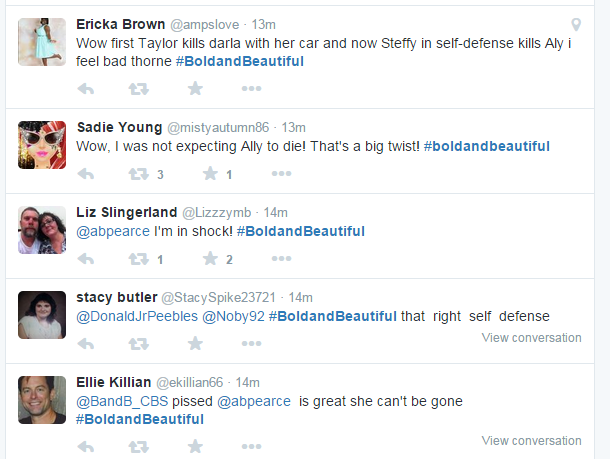Reply to Ellie Killian's tweet
Image resolution: width=610 pixels, height=459 pixels.
pos(86,447)
